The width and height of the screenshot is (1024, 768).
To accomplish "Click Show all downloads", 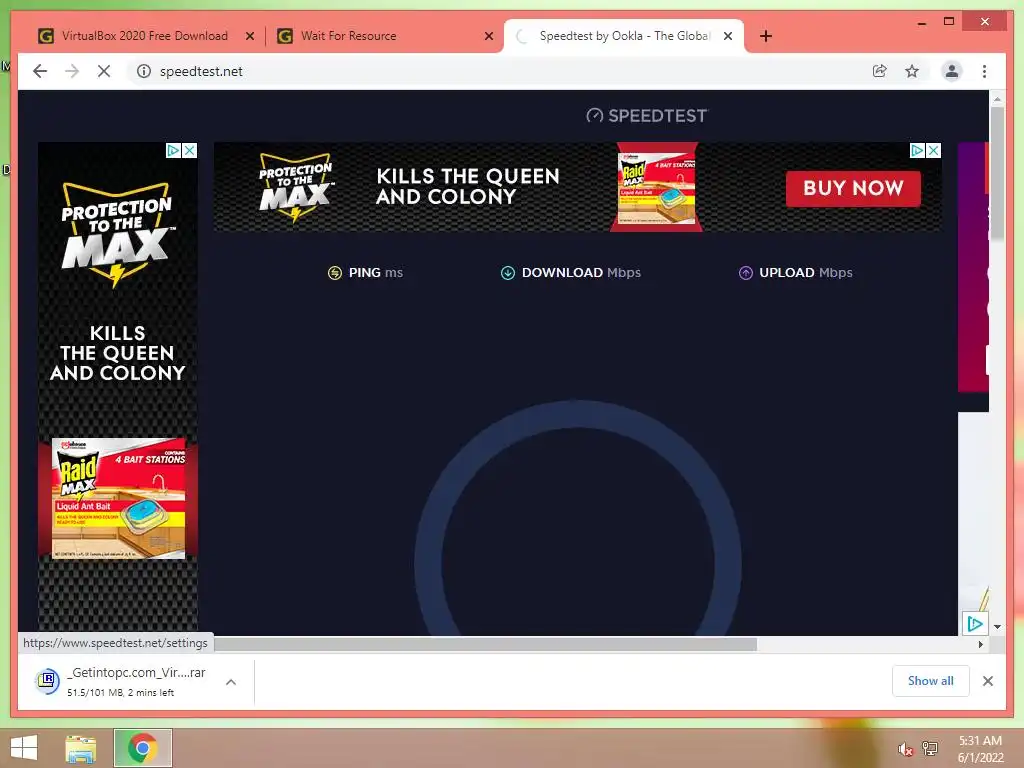I will point(930,680).
